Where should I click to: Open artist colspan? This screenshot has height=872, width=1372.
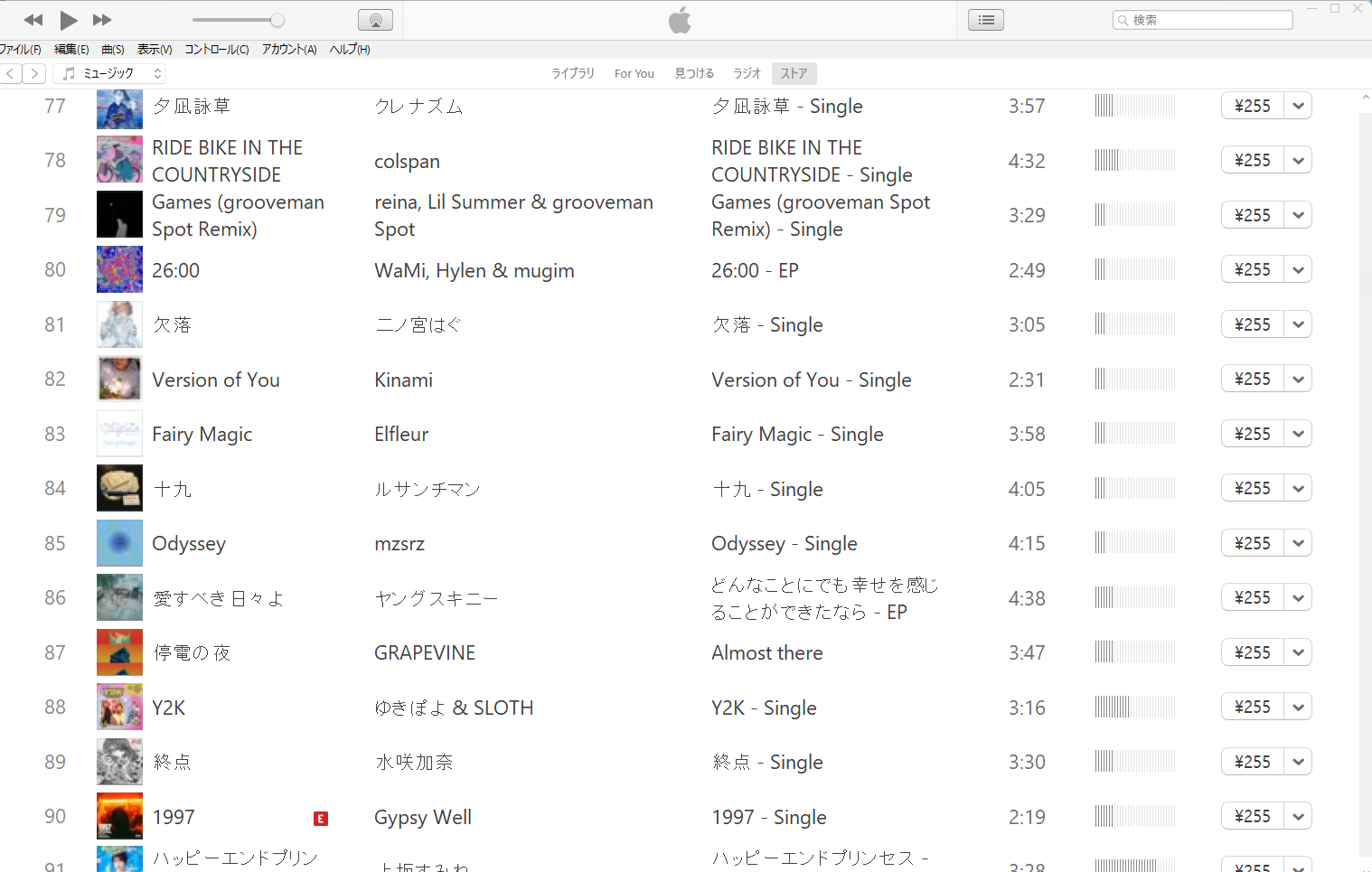click(408, 162)
